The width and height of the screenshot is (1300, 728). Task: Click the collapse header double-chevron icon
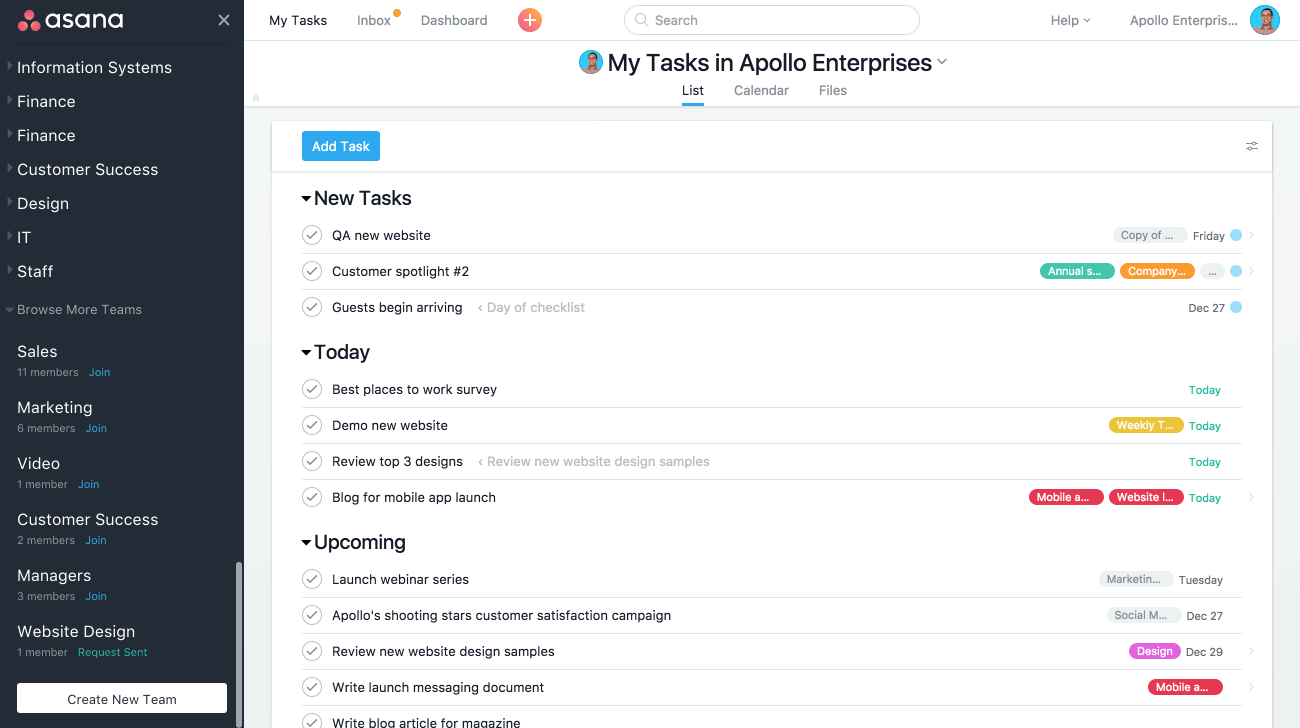(x=256, y=98)
